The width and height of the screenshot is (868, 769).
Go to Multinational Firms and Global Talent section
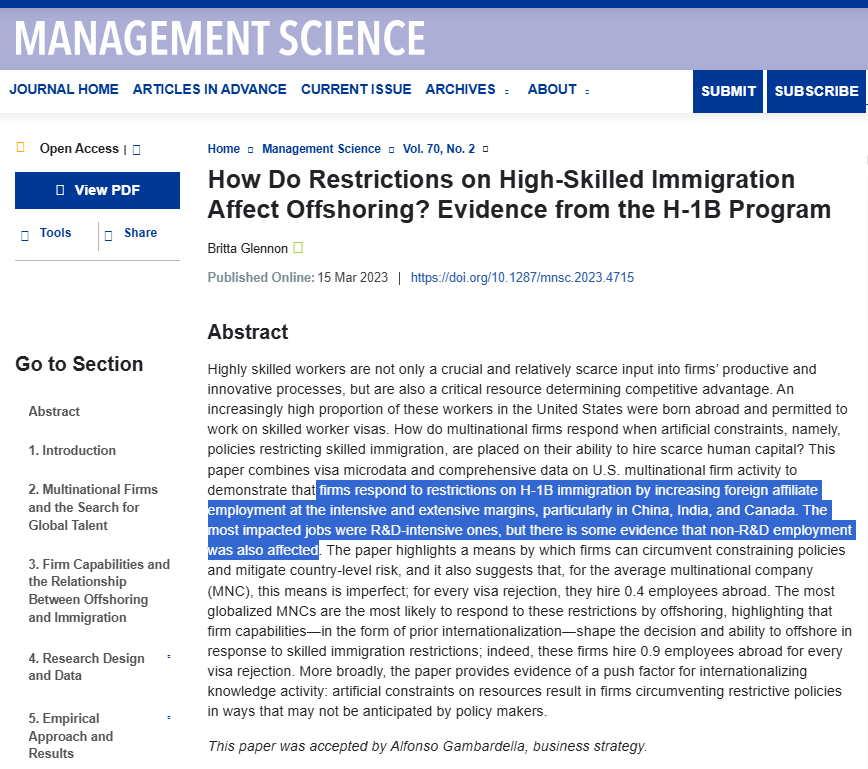pos(93,507)
